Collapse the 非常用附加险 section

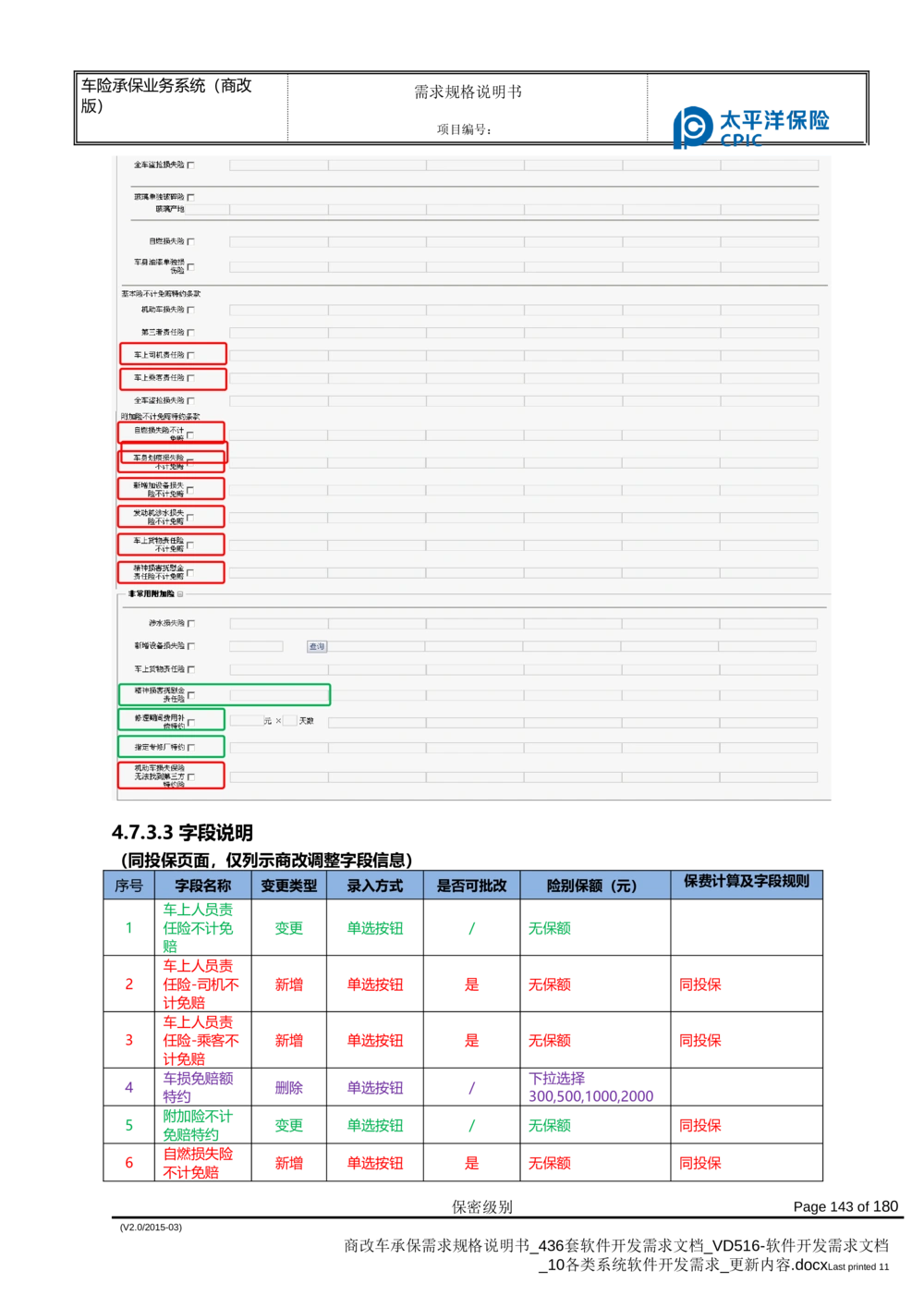pyautogui.click(x=180, y=594)
